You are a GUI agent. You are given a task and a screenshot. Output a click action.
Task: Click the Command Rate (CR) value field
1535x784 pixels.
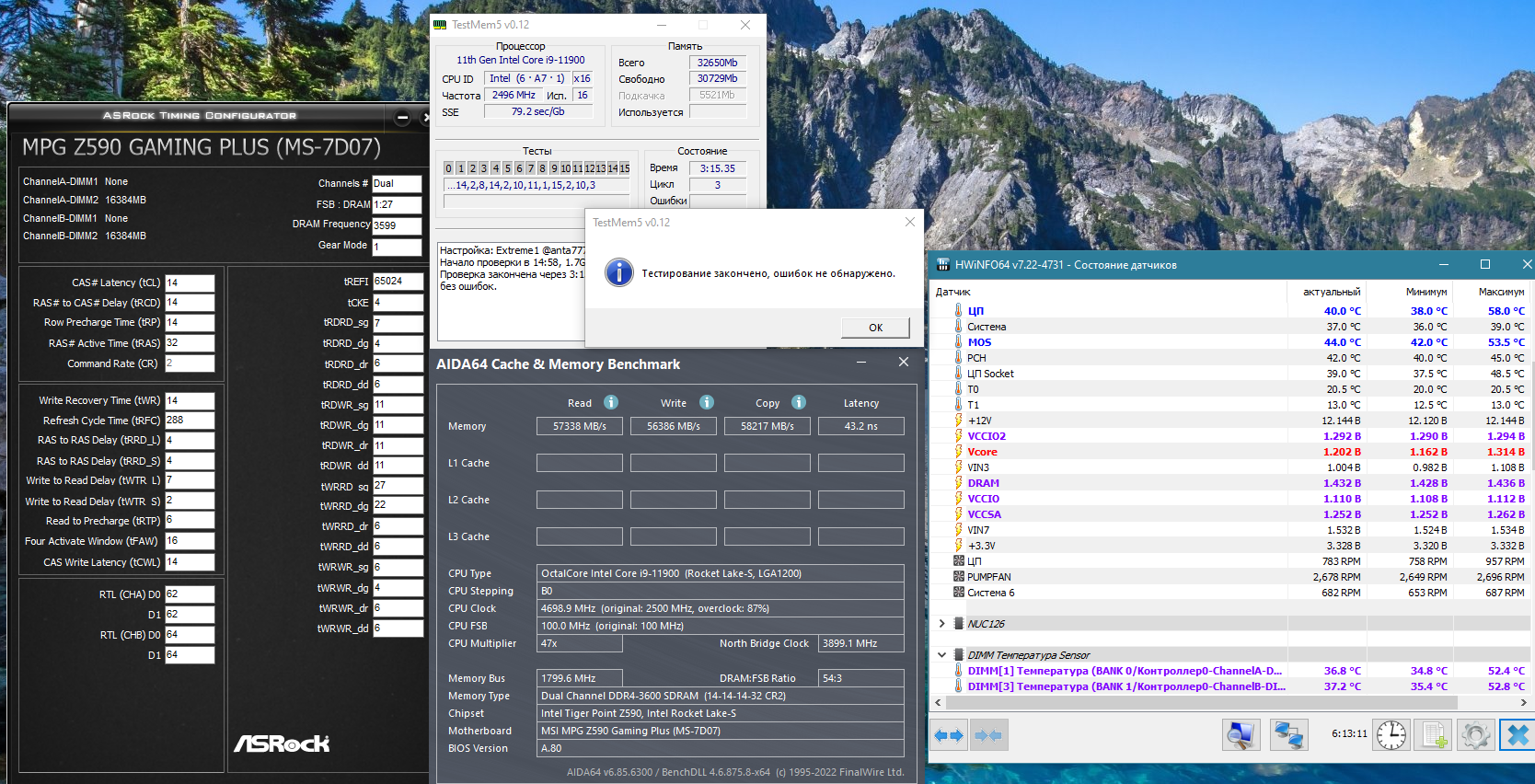[x=190, y=363]
